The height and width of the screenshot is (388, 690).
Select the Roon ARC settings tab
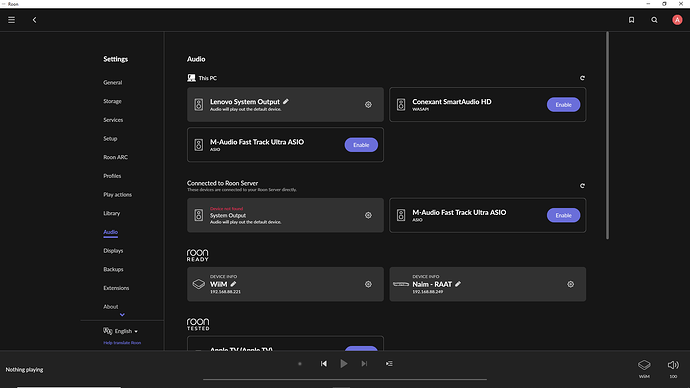[115, 157]
